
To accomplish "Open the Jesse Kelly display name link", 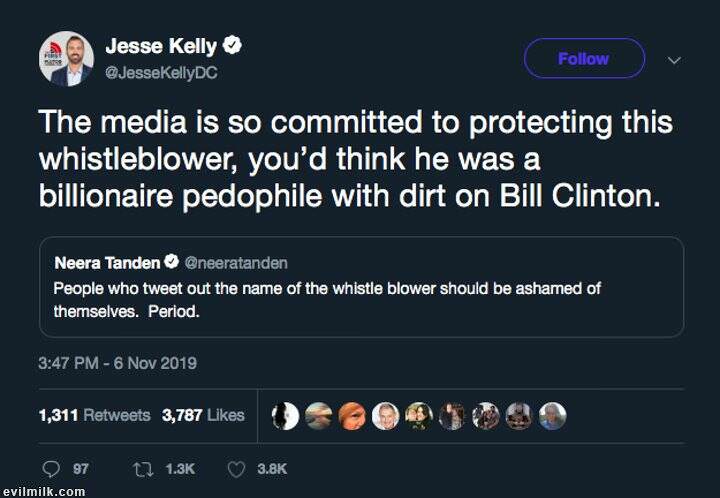I will pos(162,46).
